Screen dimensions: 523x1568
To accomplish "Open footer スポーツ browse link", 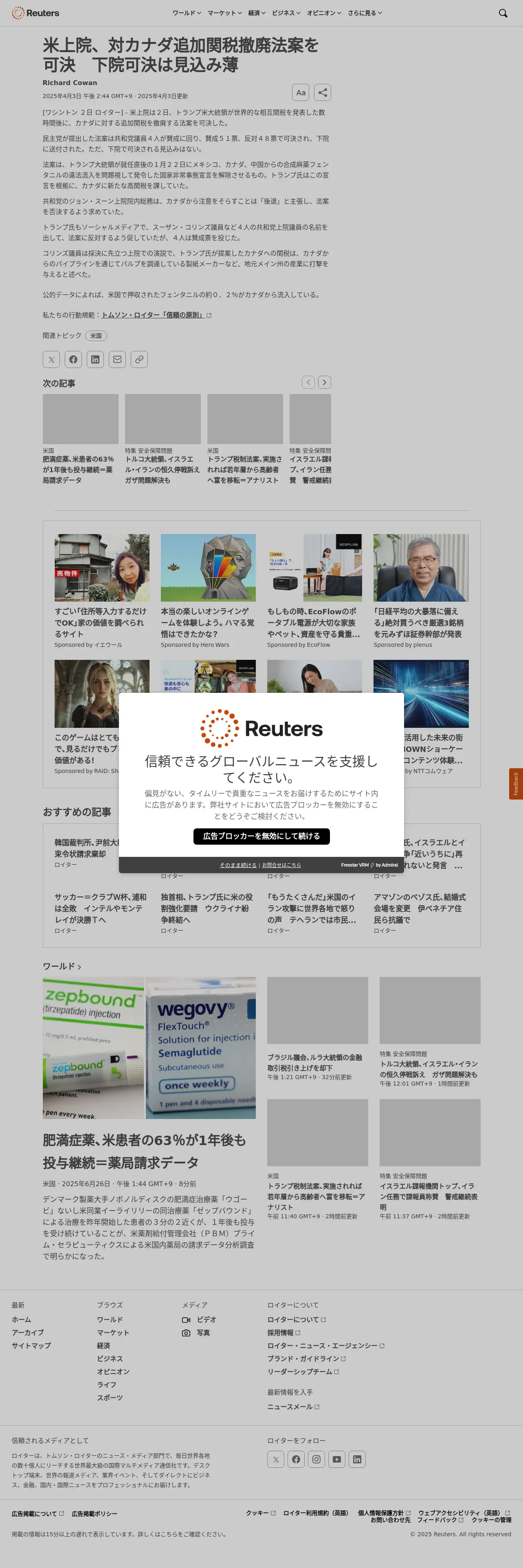I will point(110,1397).
